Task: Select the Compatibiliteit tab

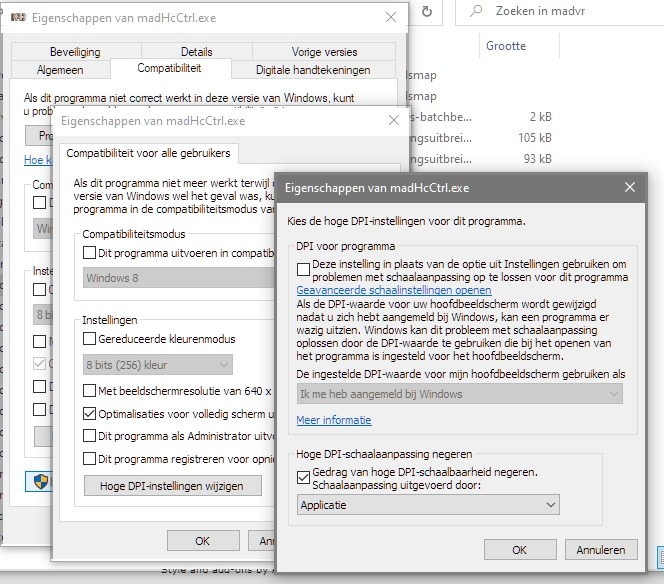Action: [169, 68]
